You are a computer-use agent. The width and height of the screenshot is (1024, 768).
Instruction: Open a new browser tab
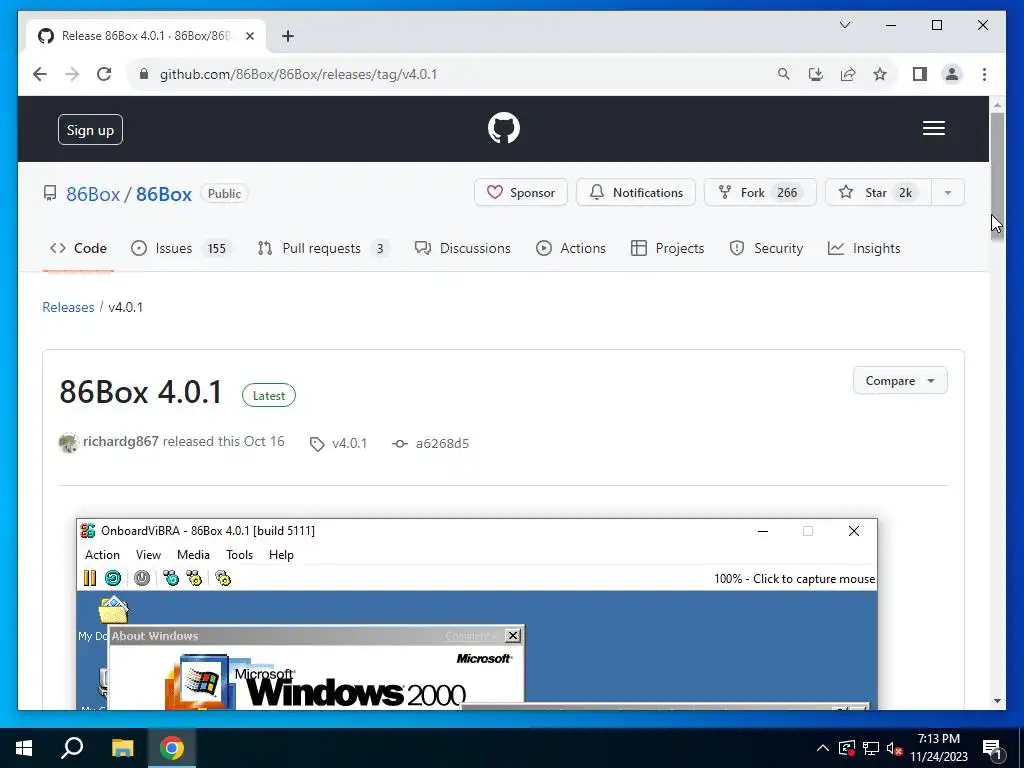pos(288,36)
